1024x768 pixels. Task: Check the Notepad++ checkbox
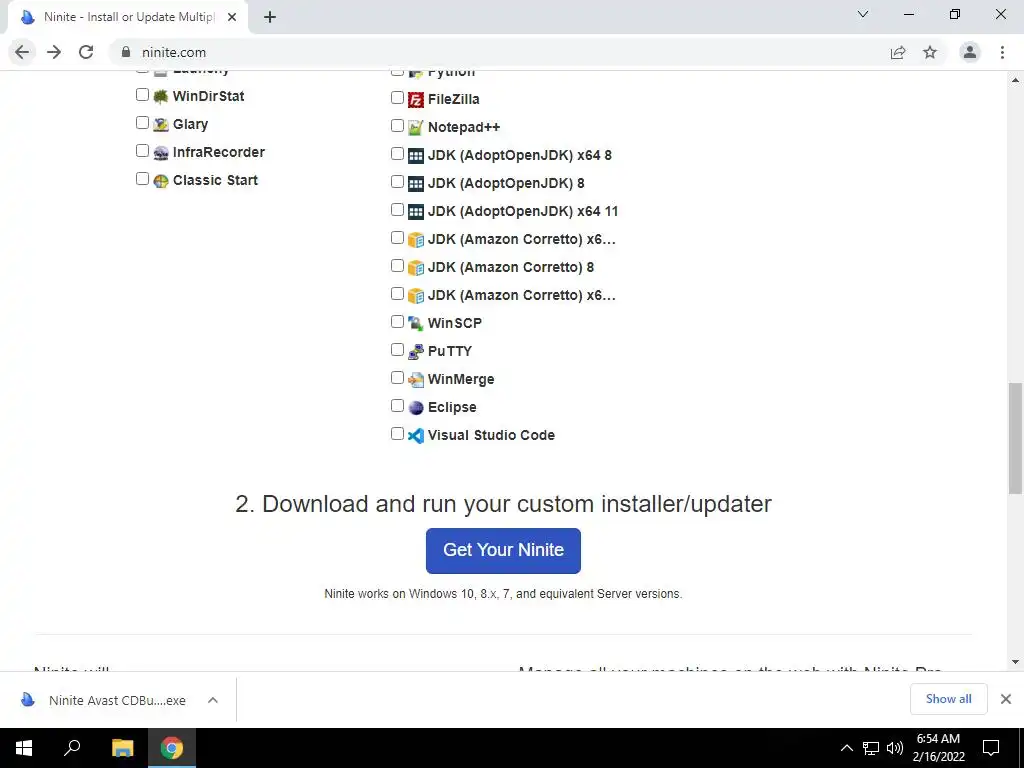(397, 126)
